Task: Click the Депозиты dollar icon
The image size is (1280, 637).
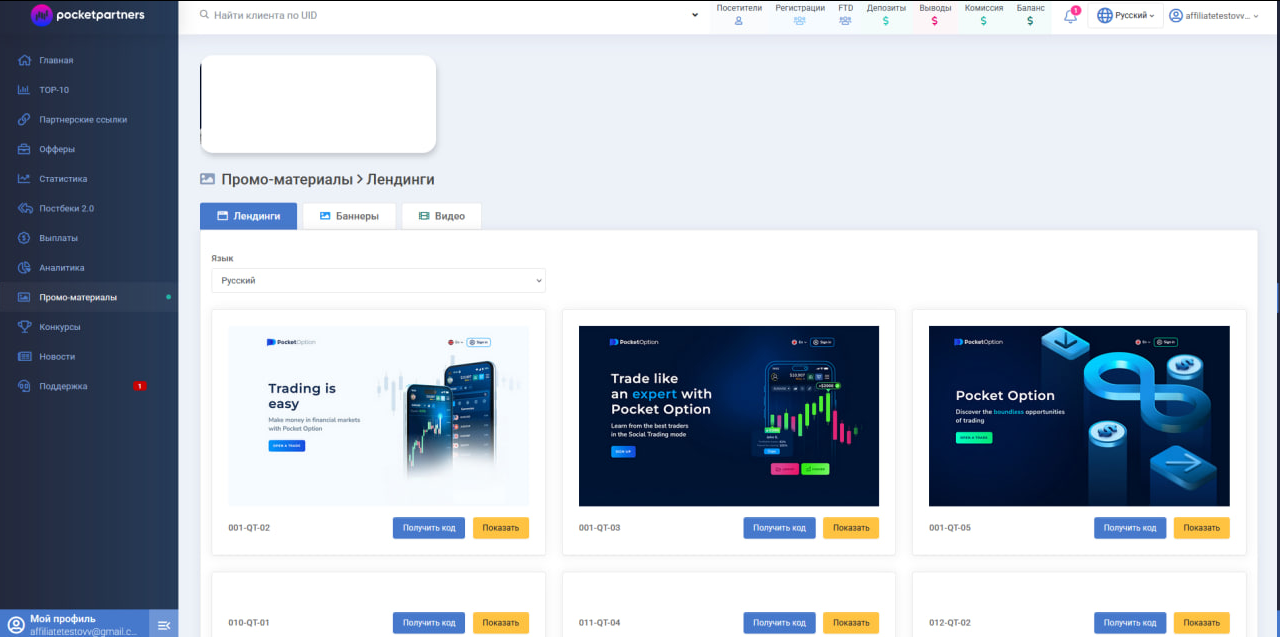Action: 886,21
